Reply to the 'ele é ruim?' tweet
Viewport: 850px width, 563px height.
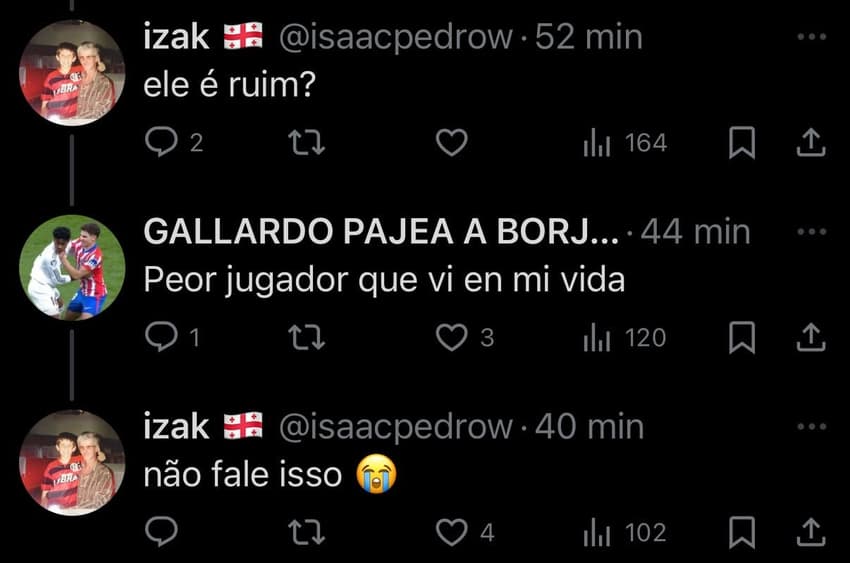point(162,142)
